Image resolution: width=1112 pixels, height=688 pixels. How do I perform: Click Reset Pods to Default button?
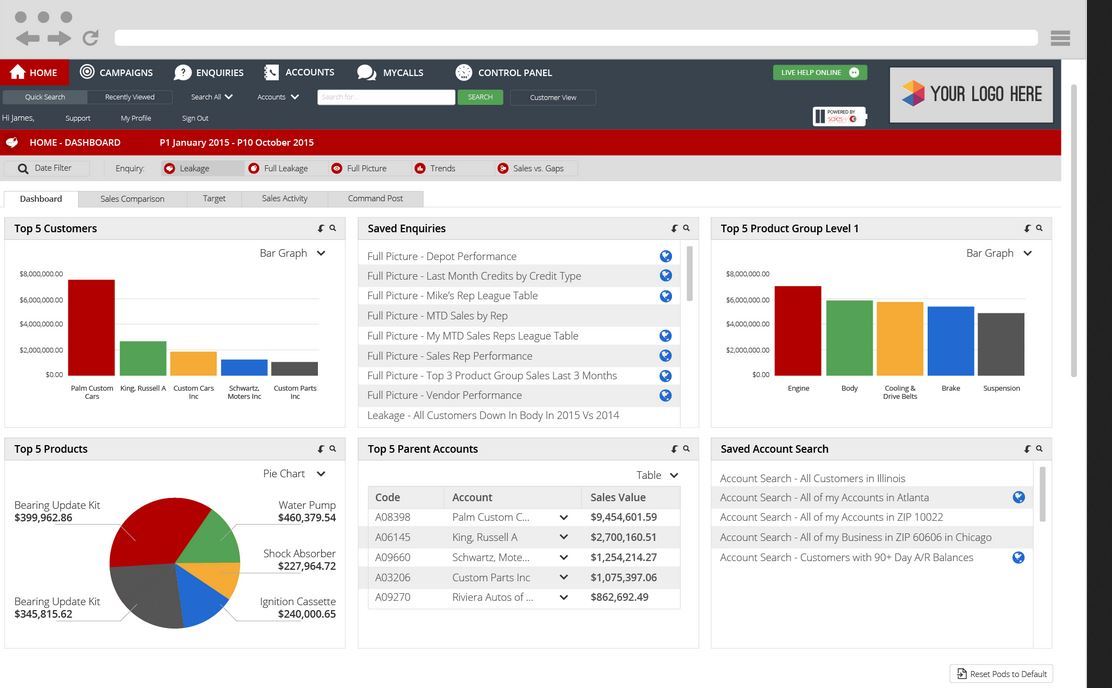click(x=1001, y=674)
